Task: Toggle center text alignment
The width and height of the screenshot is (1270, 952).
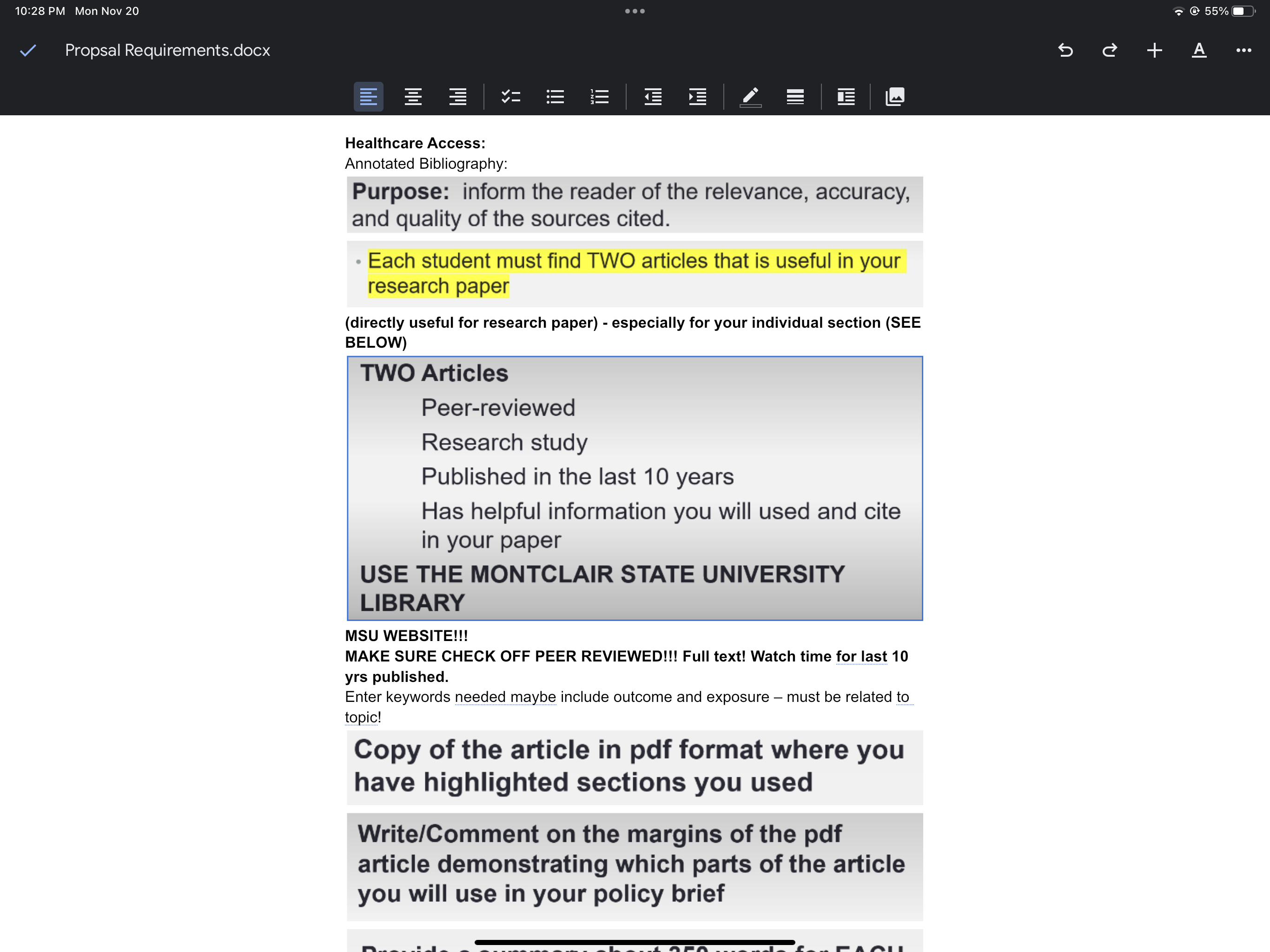Action: coord(413,97)
